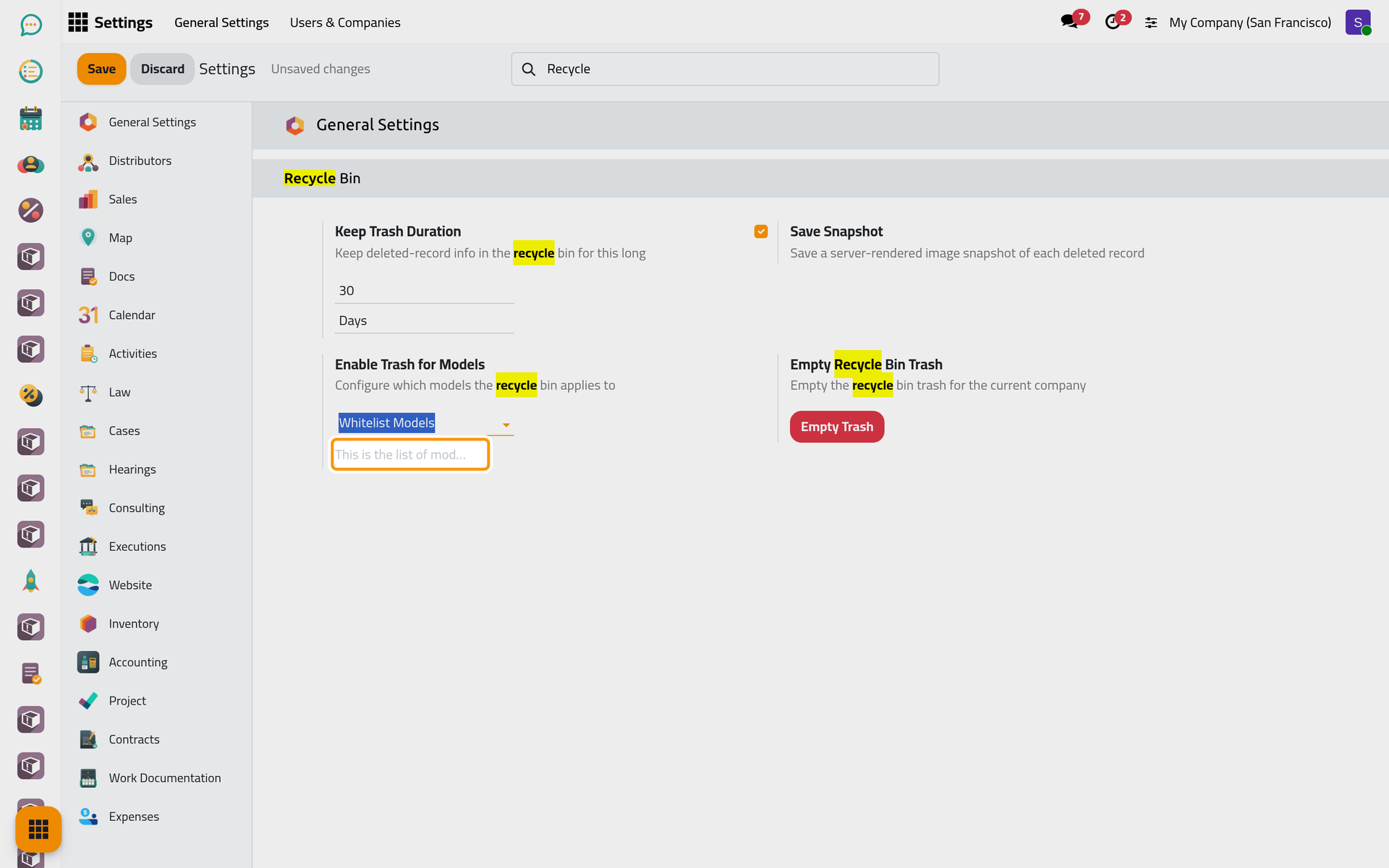Open user avatar menu in top bar
Viewport: 1389px width, 868px height.
coord(1358,22)
